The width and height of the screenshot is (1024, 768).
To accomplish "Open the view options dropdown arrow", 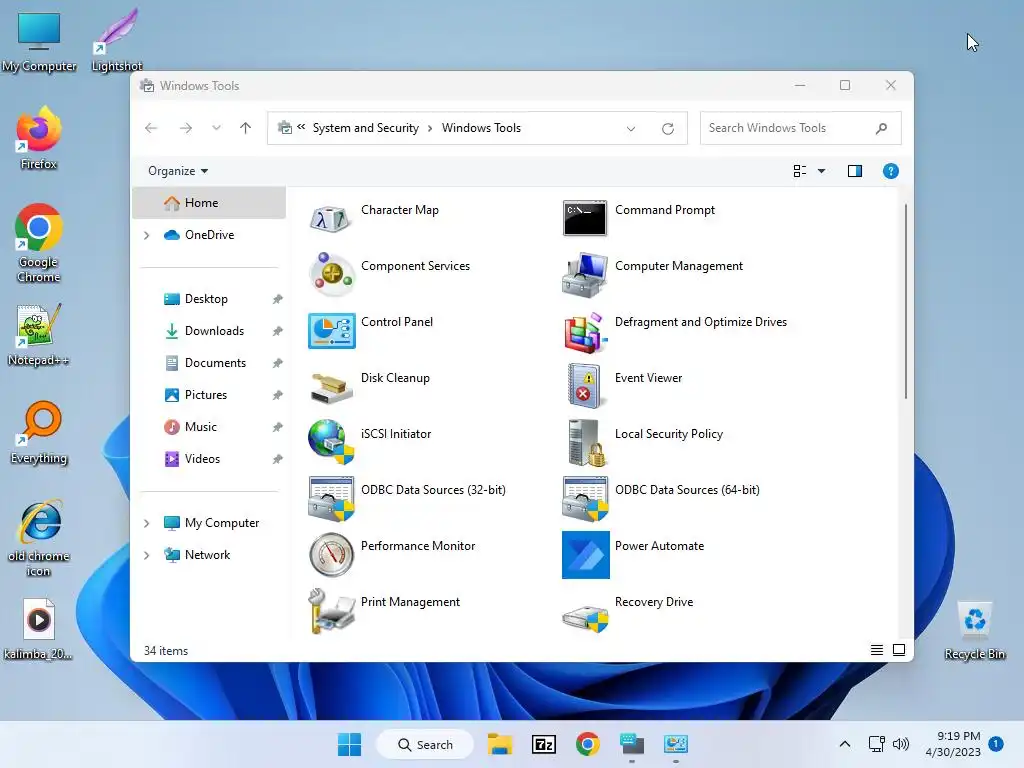I will 822,171.
